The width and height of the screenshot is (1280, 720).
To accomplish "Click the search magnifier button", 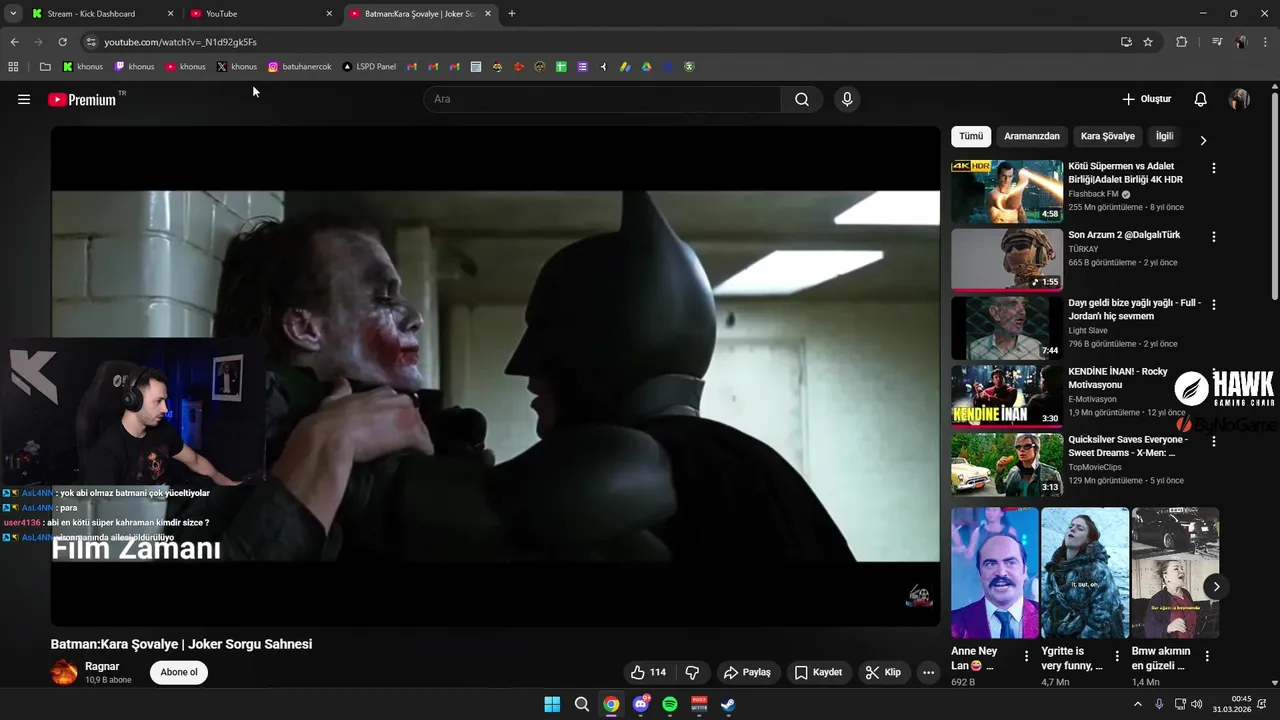I will tap(802, 99).
